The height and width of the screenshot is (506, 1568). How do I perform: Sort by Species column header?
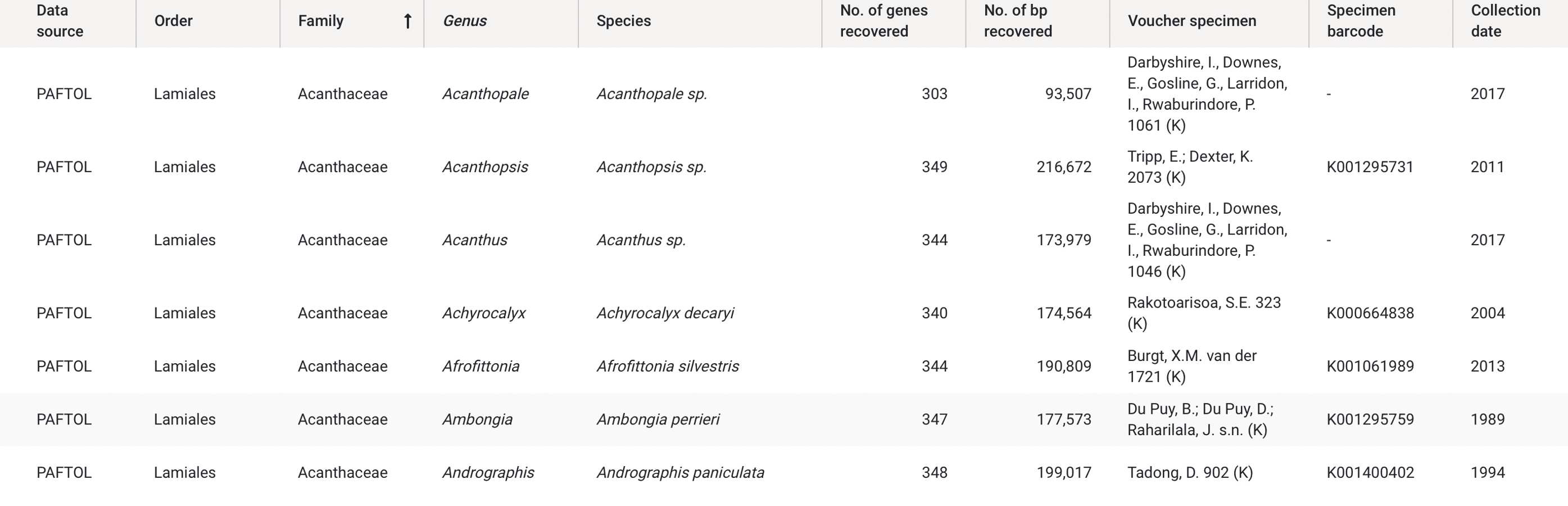point(623,21)
